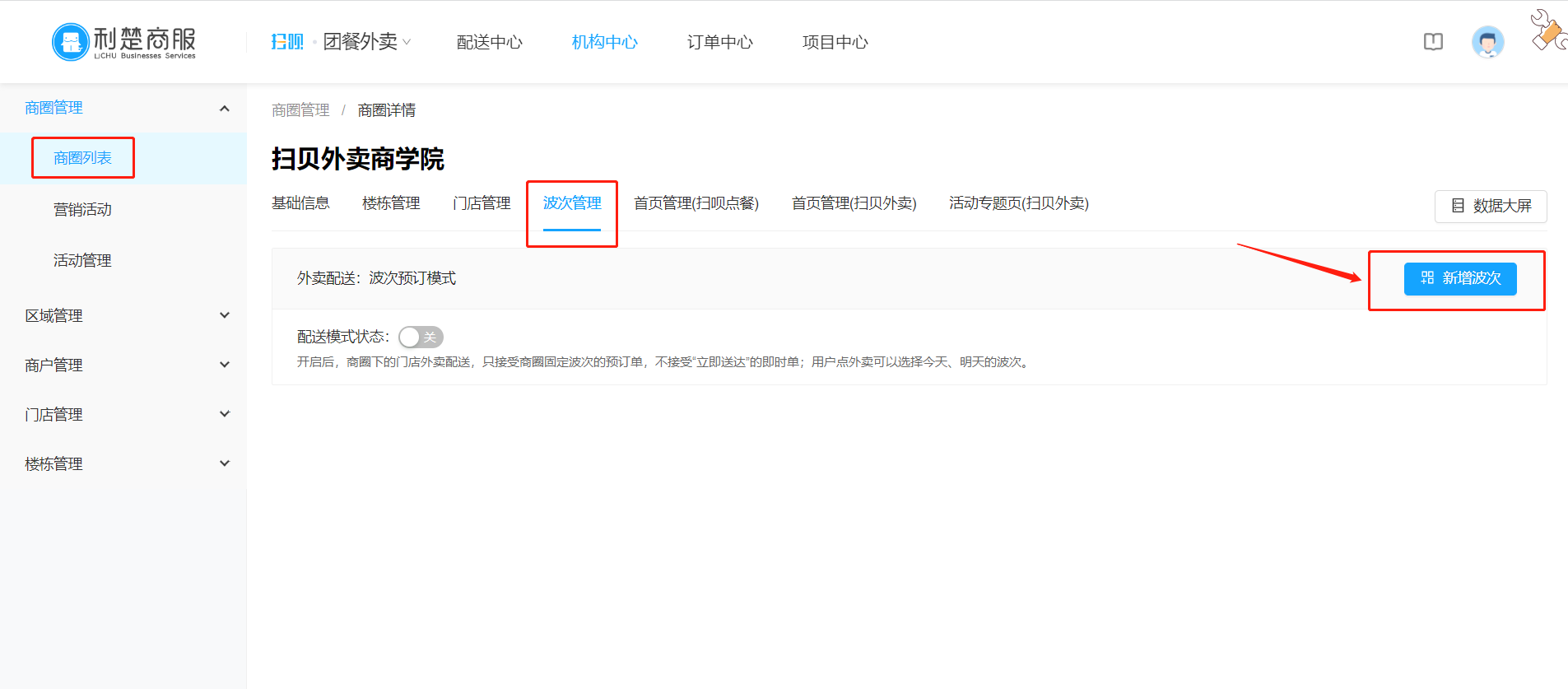
Task: Click the 外卖配送：波次预订模式 label
Action: tap(376, 278)
